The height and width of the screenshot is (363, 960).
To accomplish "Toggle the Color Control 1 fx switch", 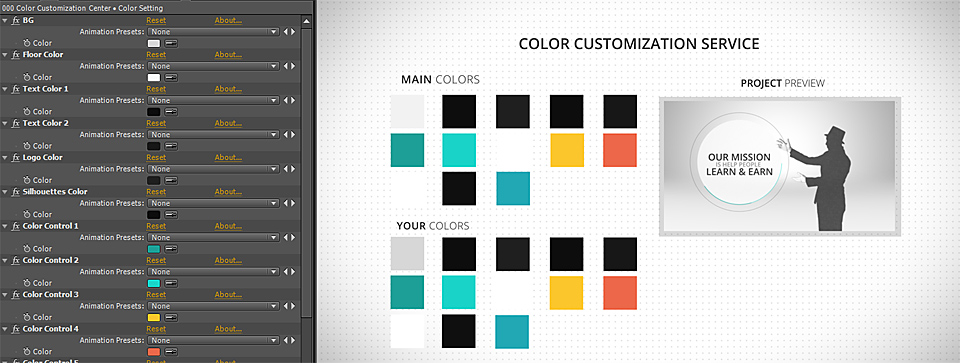I will click(15, 226).
